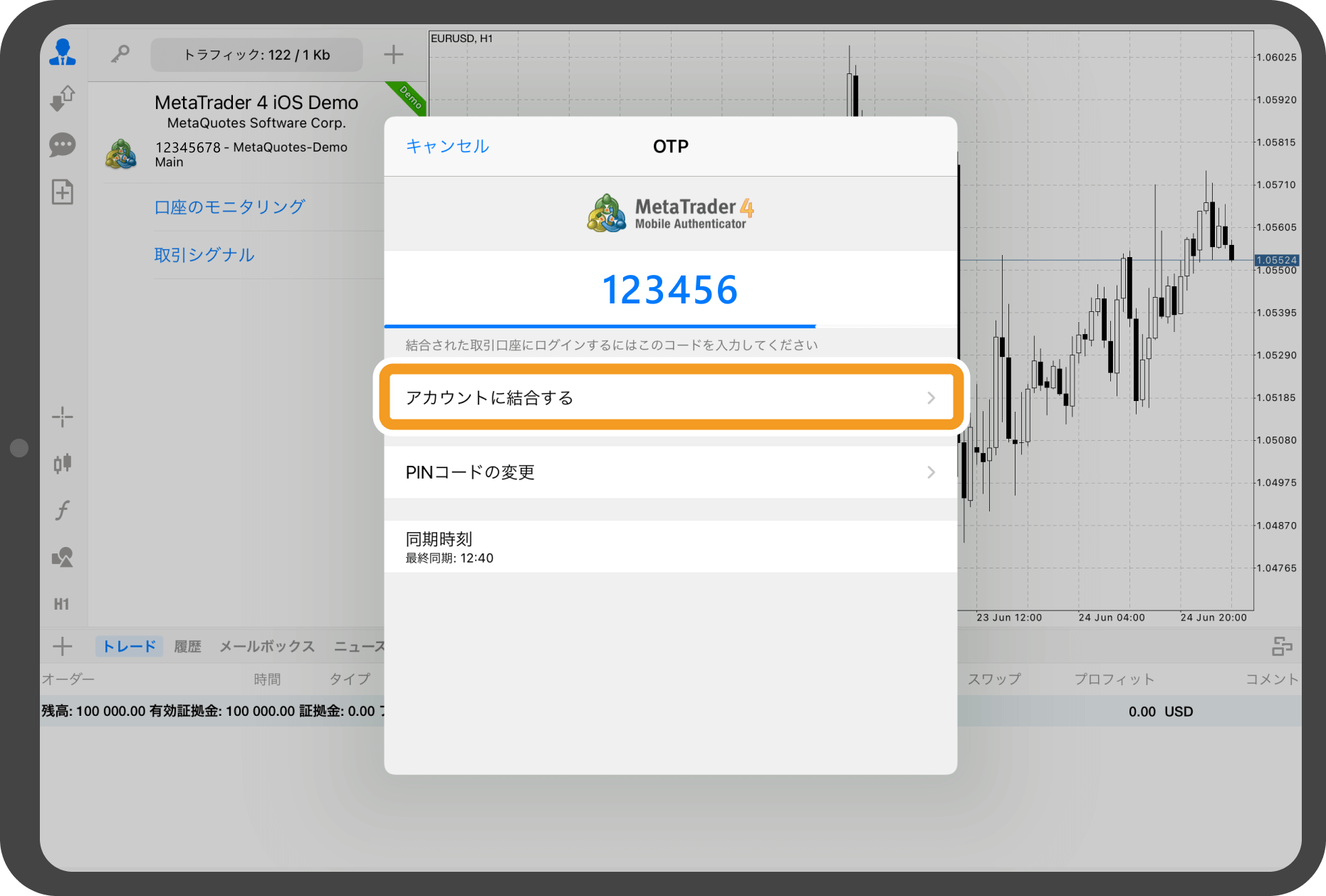This screenshot has width=1326, height=896.
Task: Click the new chart document icon in the sidebar
Action: point(63,192)
